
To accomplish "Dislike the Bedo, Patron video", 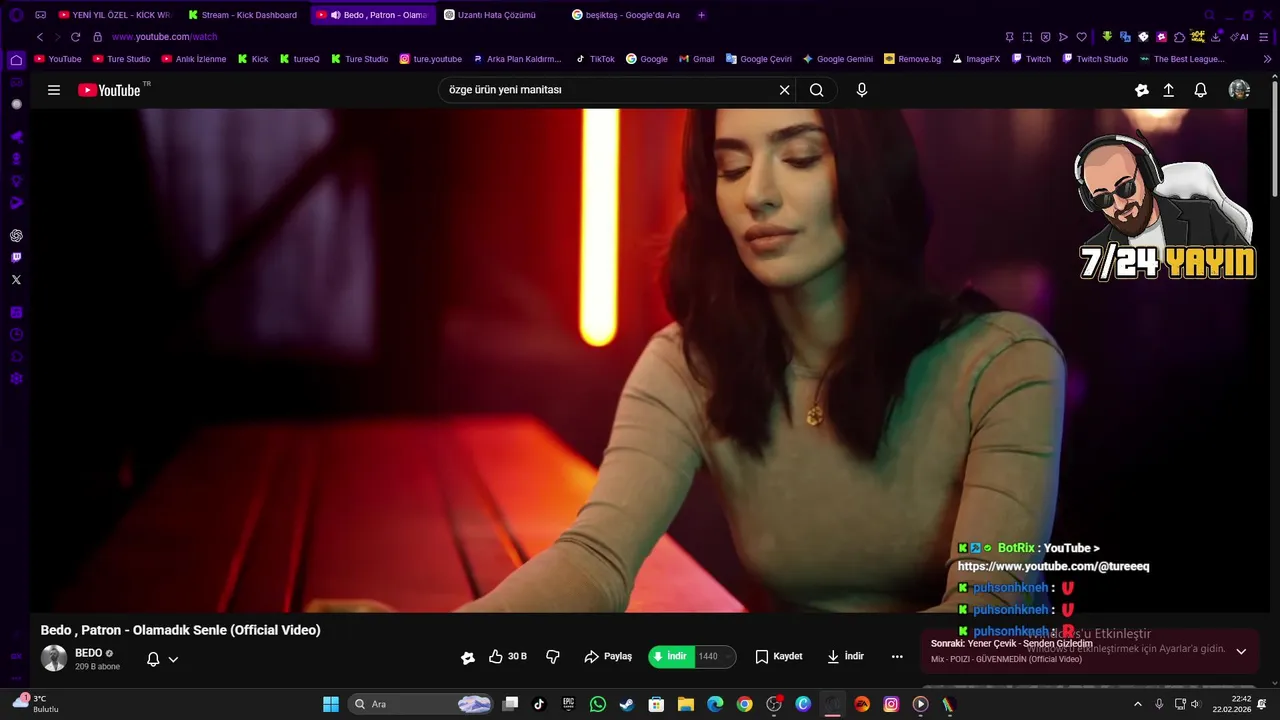I will pos(553,657).
